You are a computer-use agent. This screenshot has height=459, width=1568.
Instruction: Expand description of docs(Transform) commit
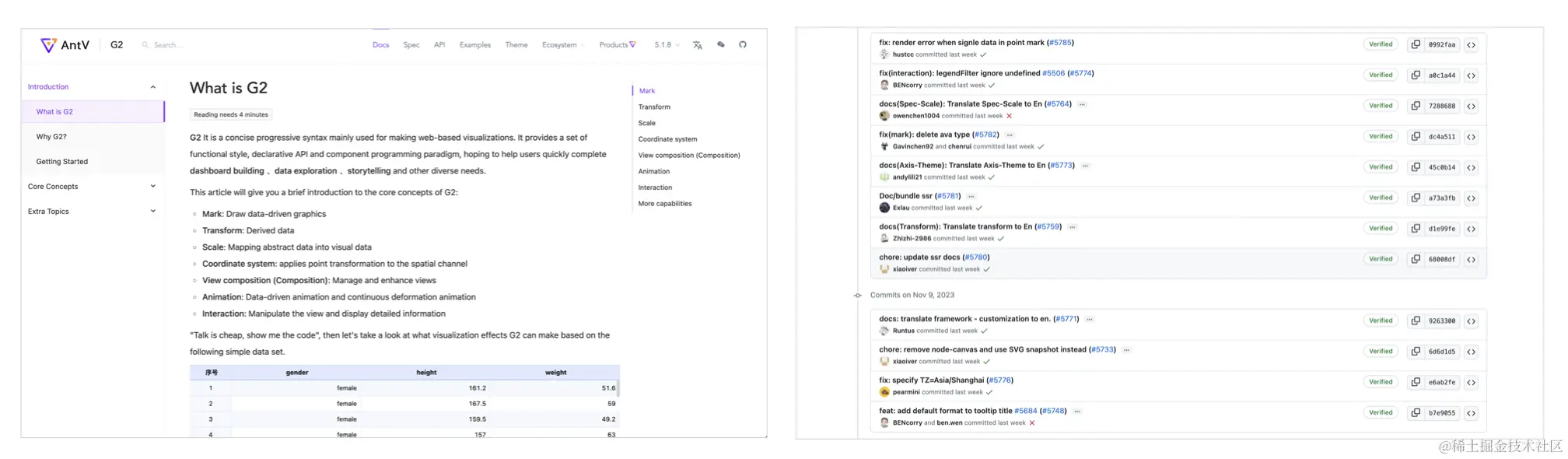click(1072, 227)
